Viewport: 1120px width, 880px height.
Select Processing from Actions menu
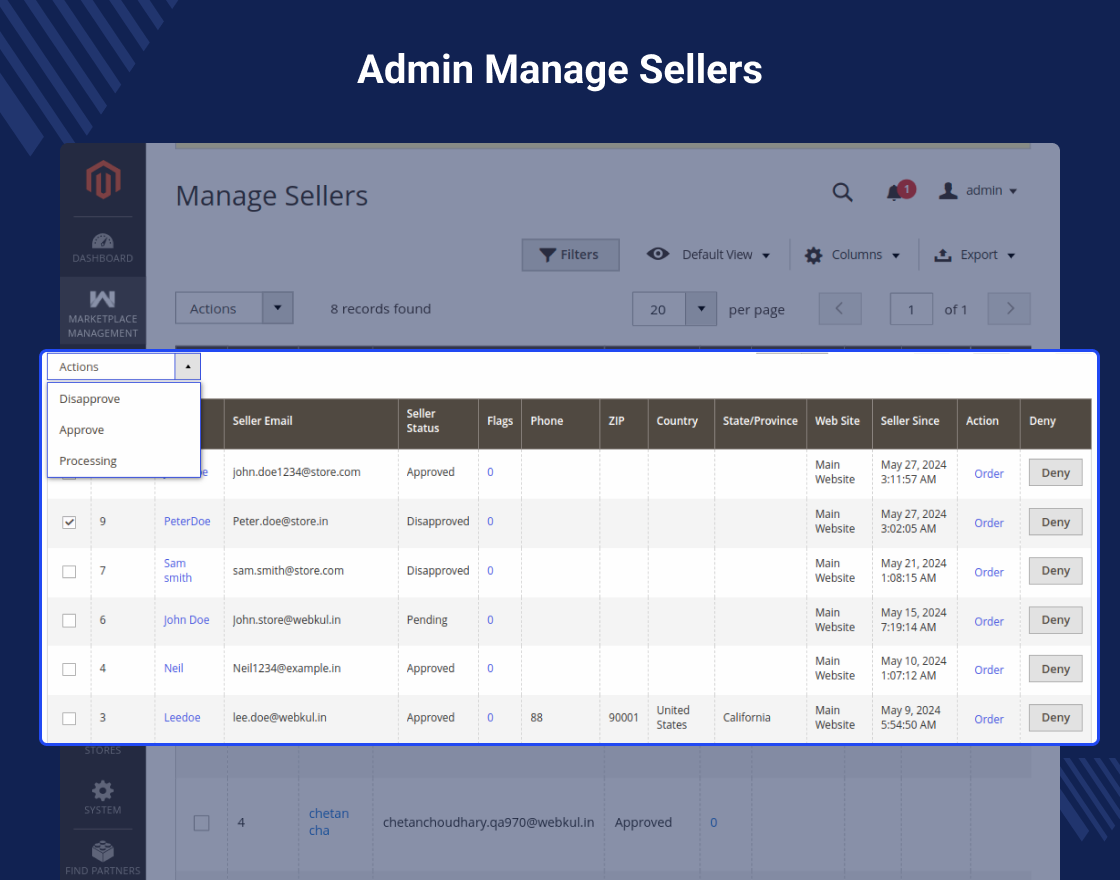click(124, 461)
